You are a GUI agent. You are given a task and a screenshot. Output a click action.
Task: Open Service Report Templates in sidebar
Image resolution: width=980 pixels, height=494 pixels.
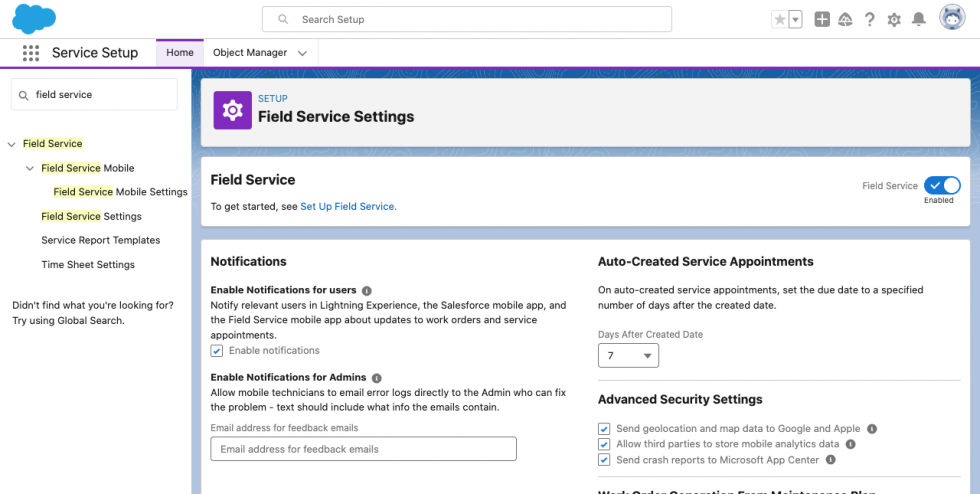(x=100, y=240)
